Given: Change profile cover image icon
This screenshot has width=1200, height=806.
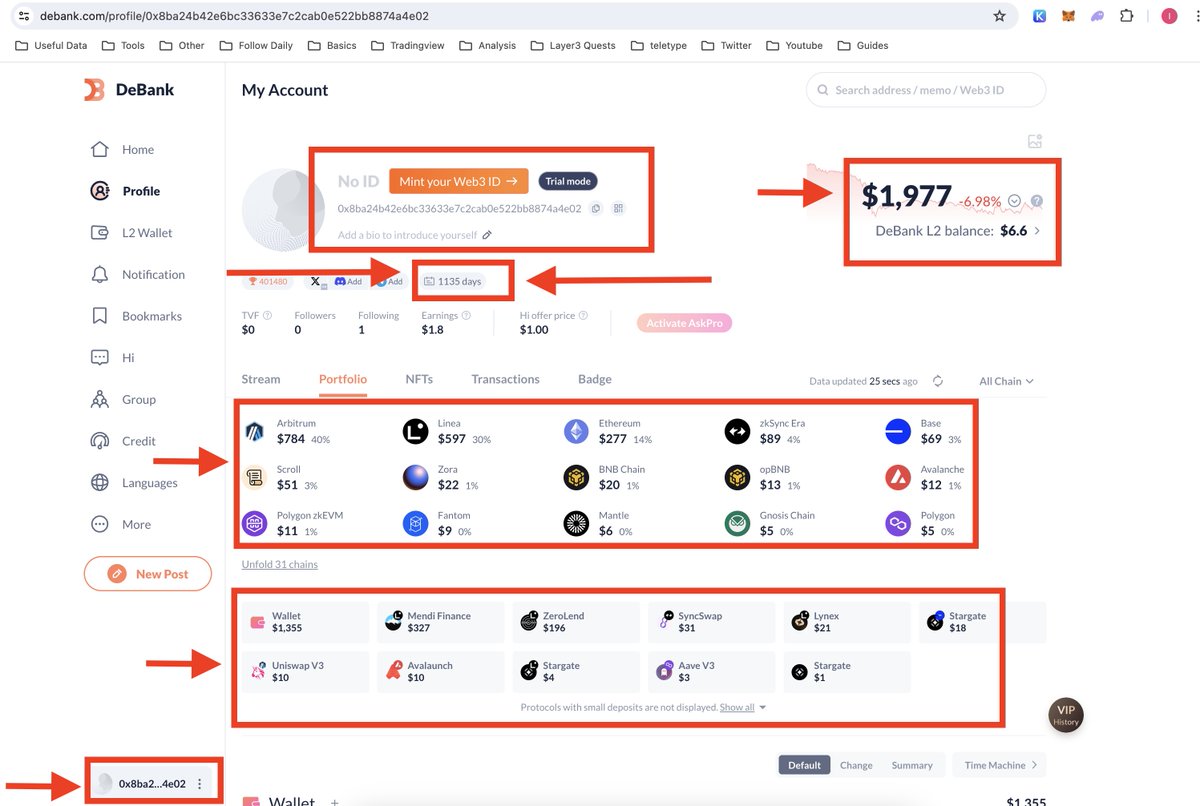Looking at the screenshot, I should click(x=1035, y=142).
